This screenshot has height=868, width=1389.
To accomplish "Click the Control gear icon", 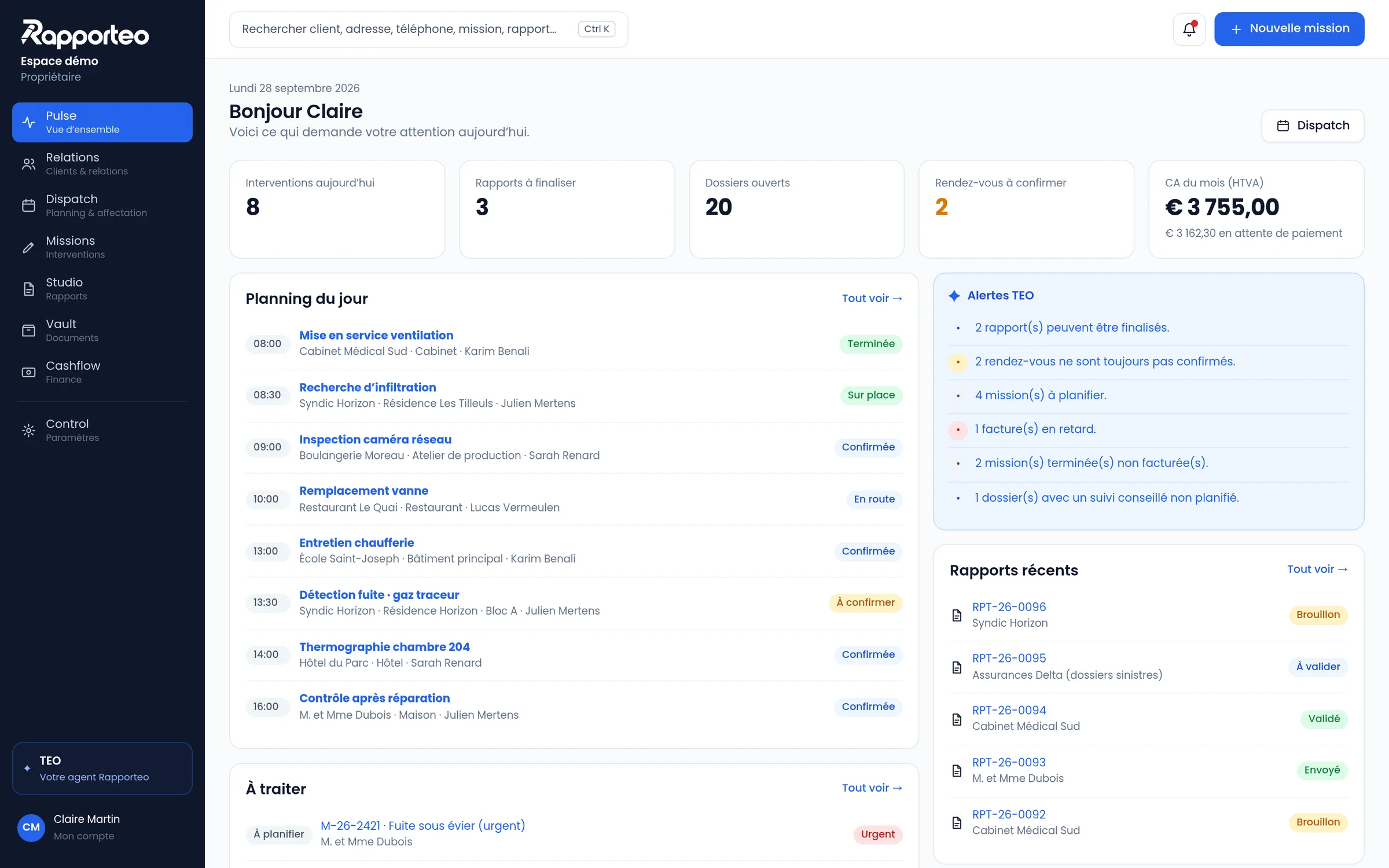I will [x=28, y=431].
